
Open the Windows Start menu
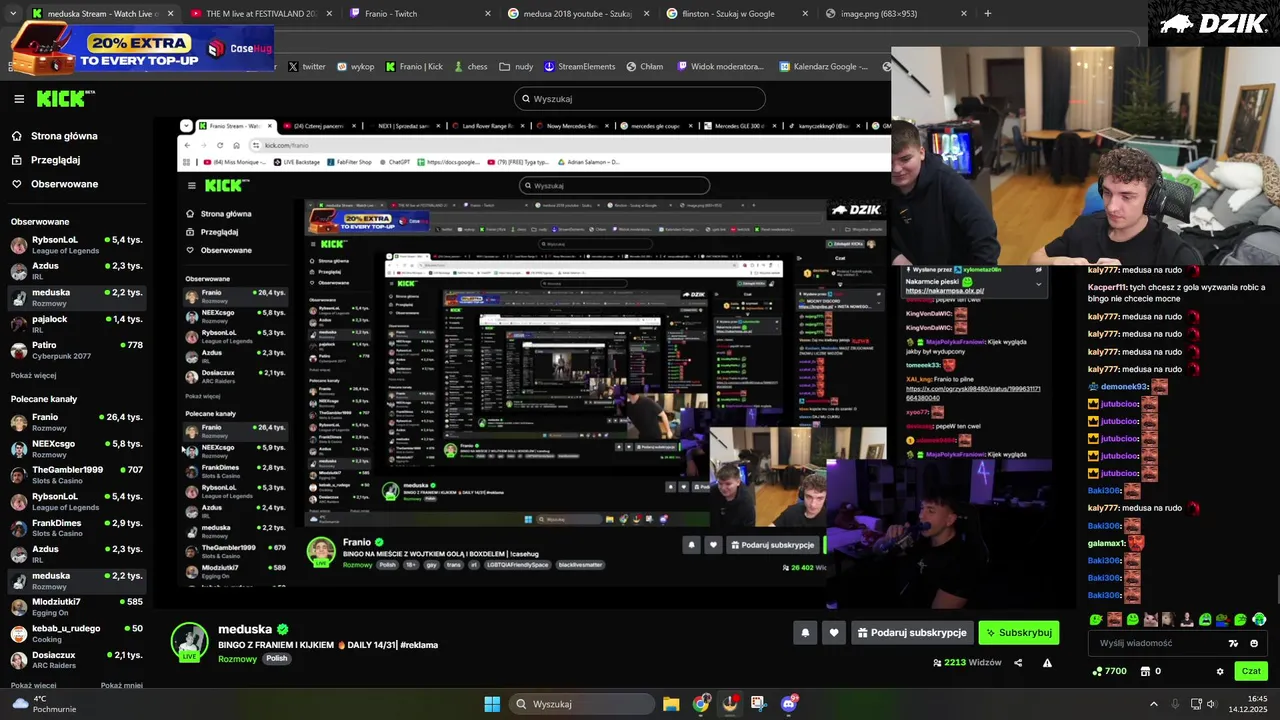click(x=492, y=704)
